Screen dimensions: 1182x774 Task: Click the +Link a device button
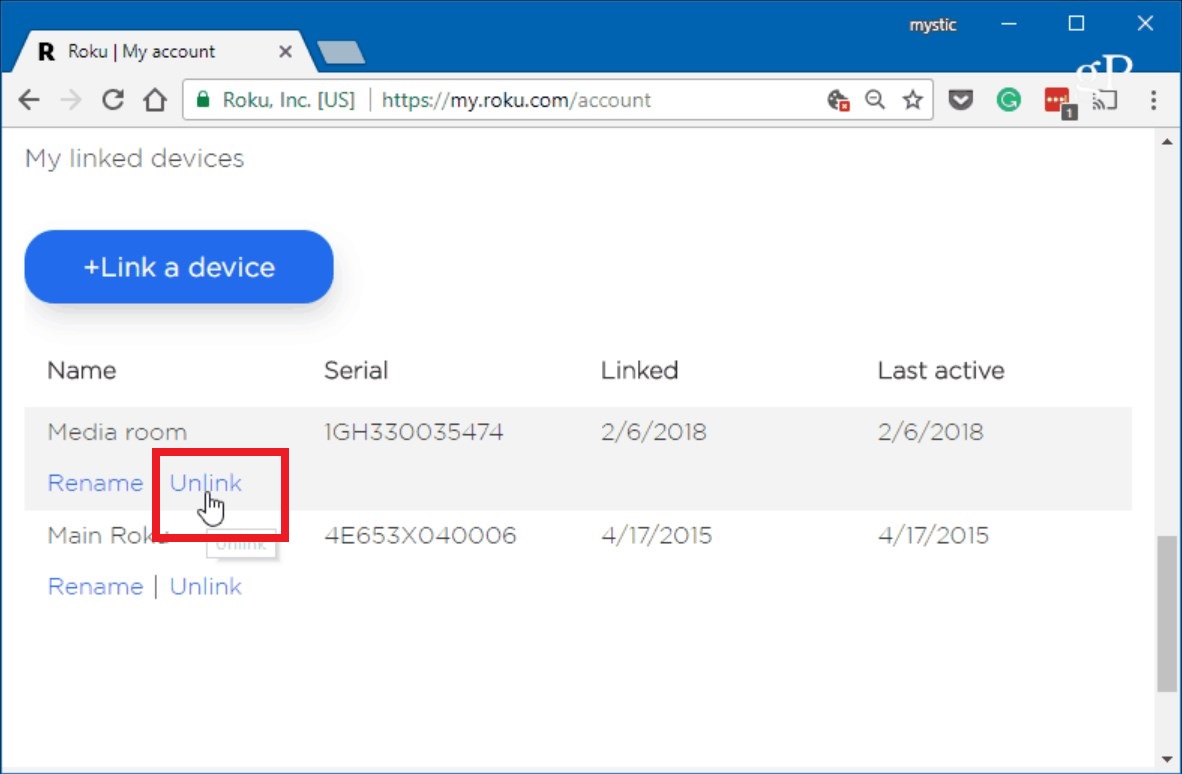coord(179,267)
